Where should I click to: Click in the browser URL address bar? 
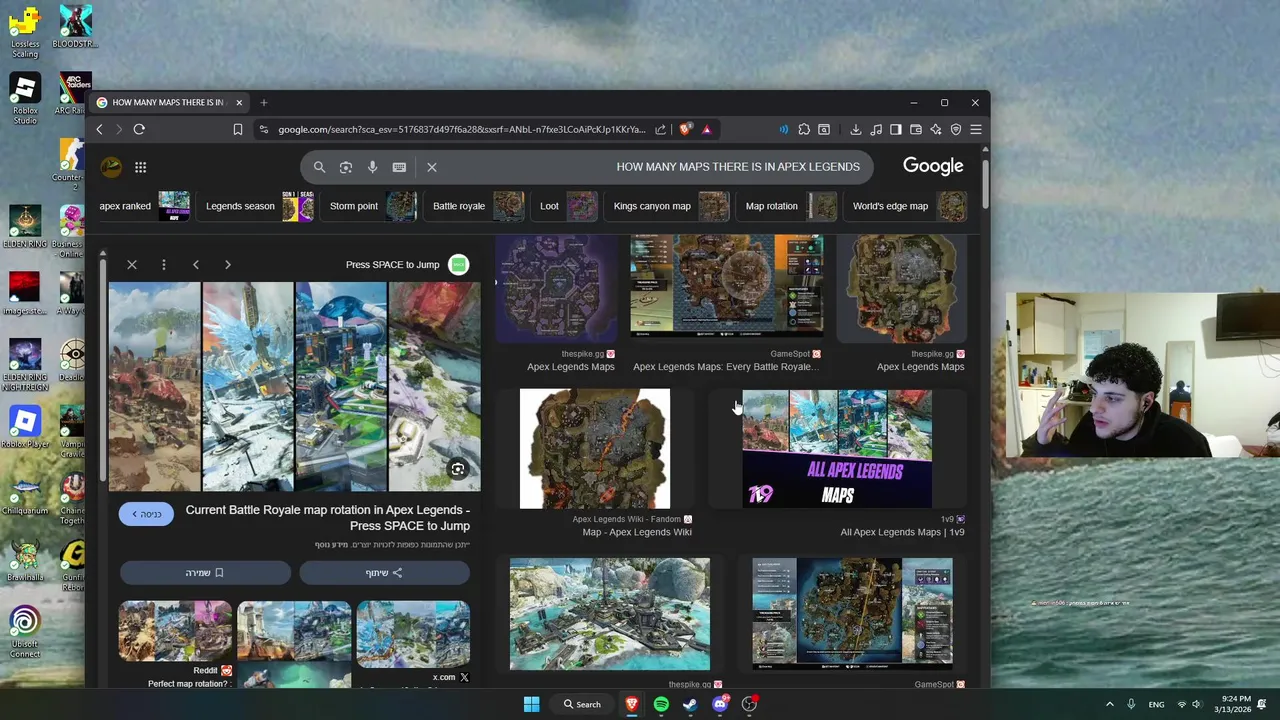tap(462, 129)
